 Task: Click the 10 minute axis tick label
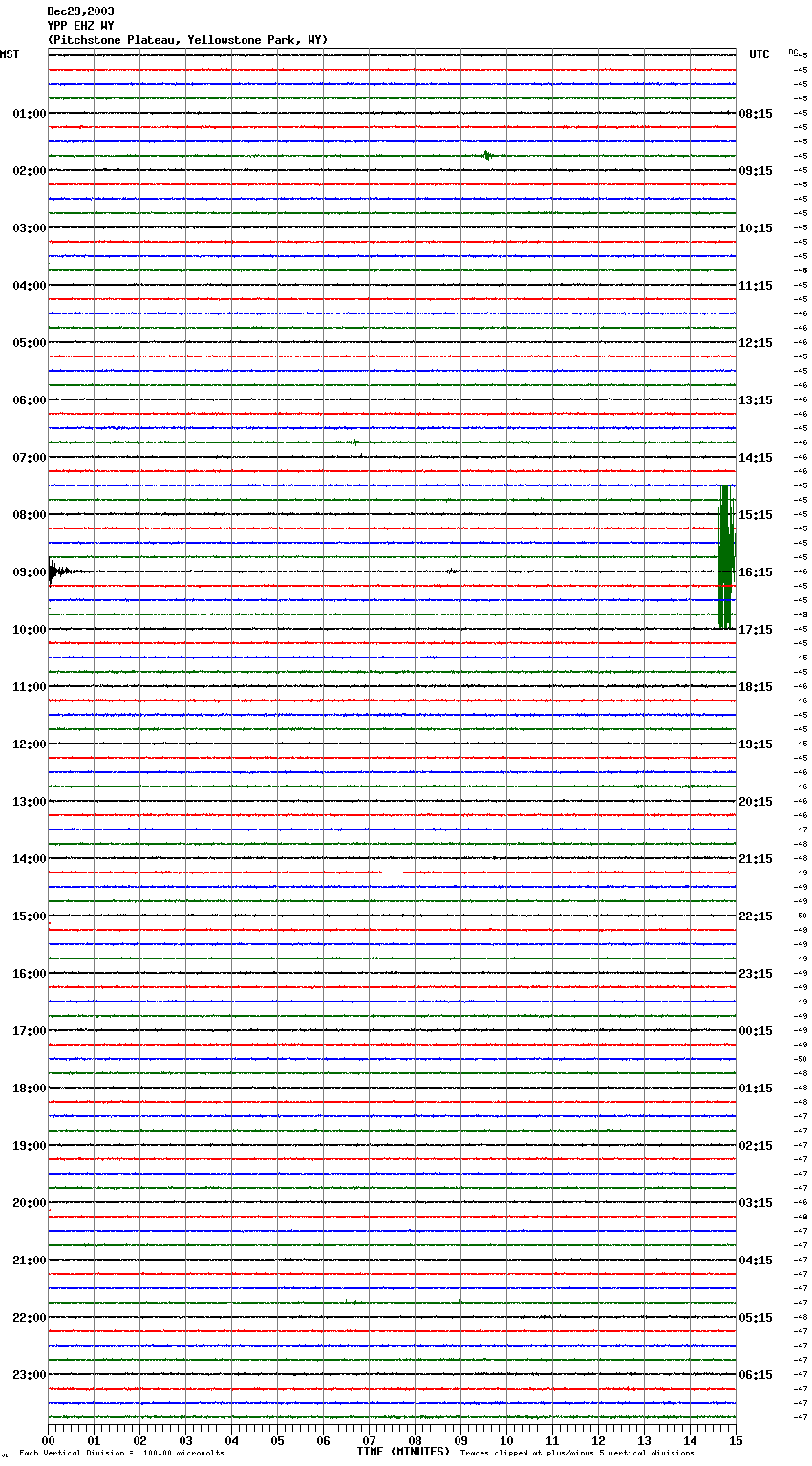click(x=506, y=1440)
